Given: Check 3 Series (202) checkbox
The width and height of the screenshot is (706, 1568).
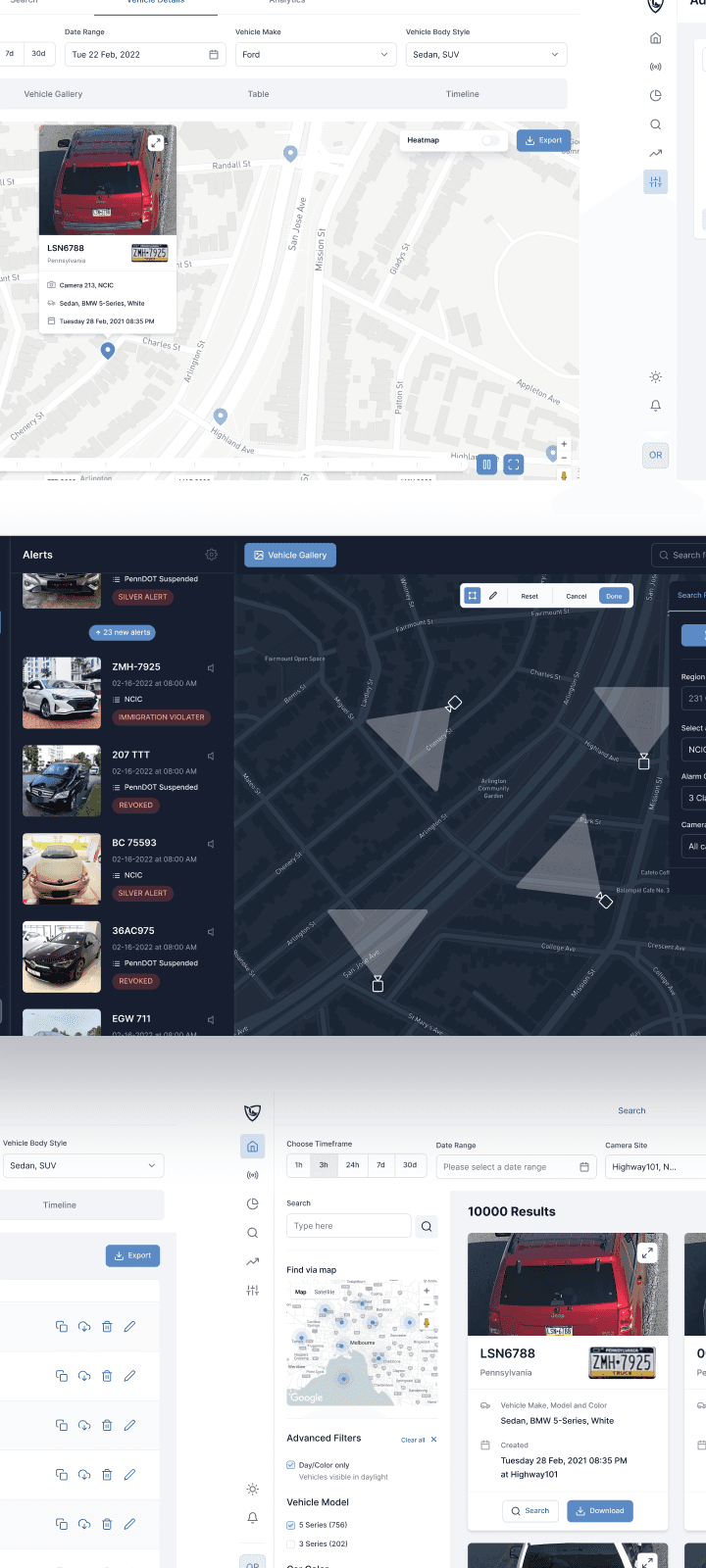Looking at the screenshot, I should point(290,1543).
